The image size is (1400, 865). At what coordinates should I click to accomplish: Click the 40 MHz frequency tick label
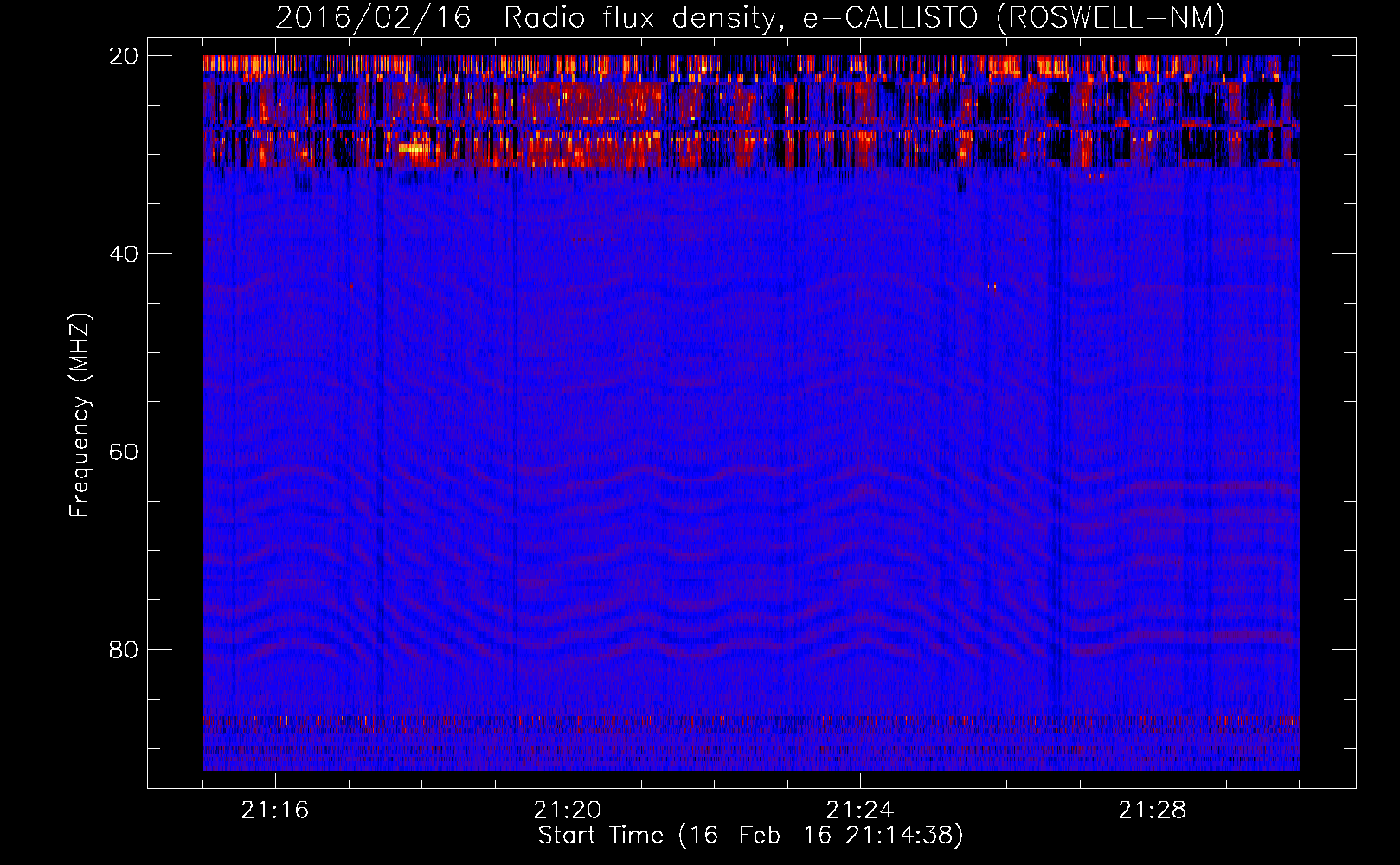coord(124,253)
